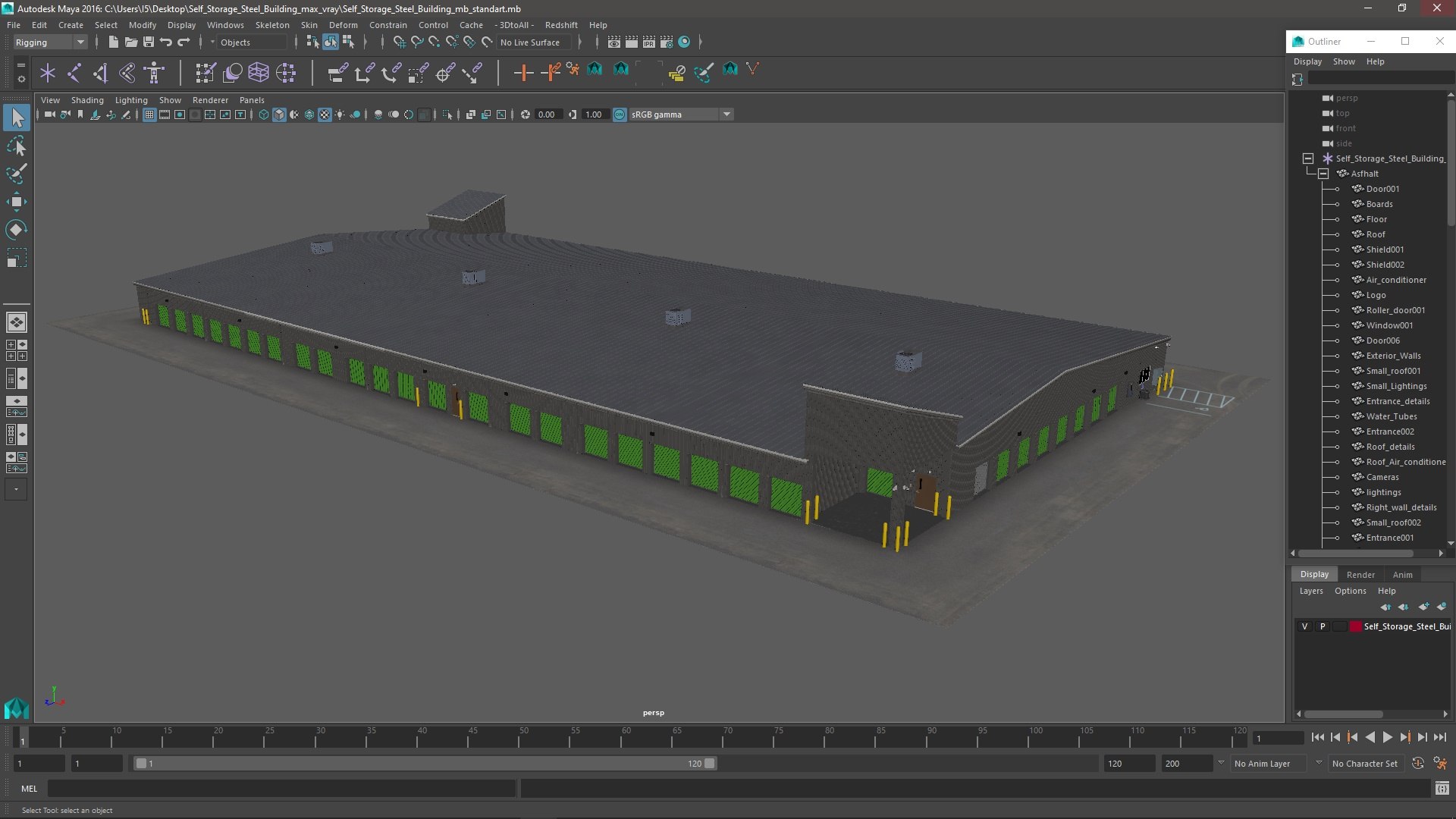This screenshot has width=1456, height=819.
Task: Click the Open Scene folder icon
Action: click(130, 42)
